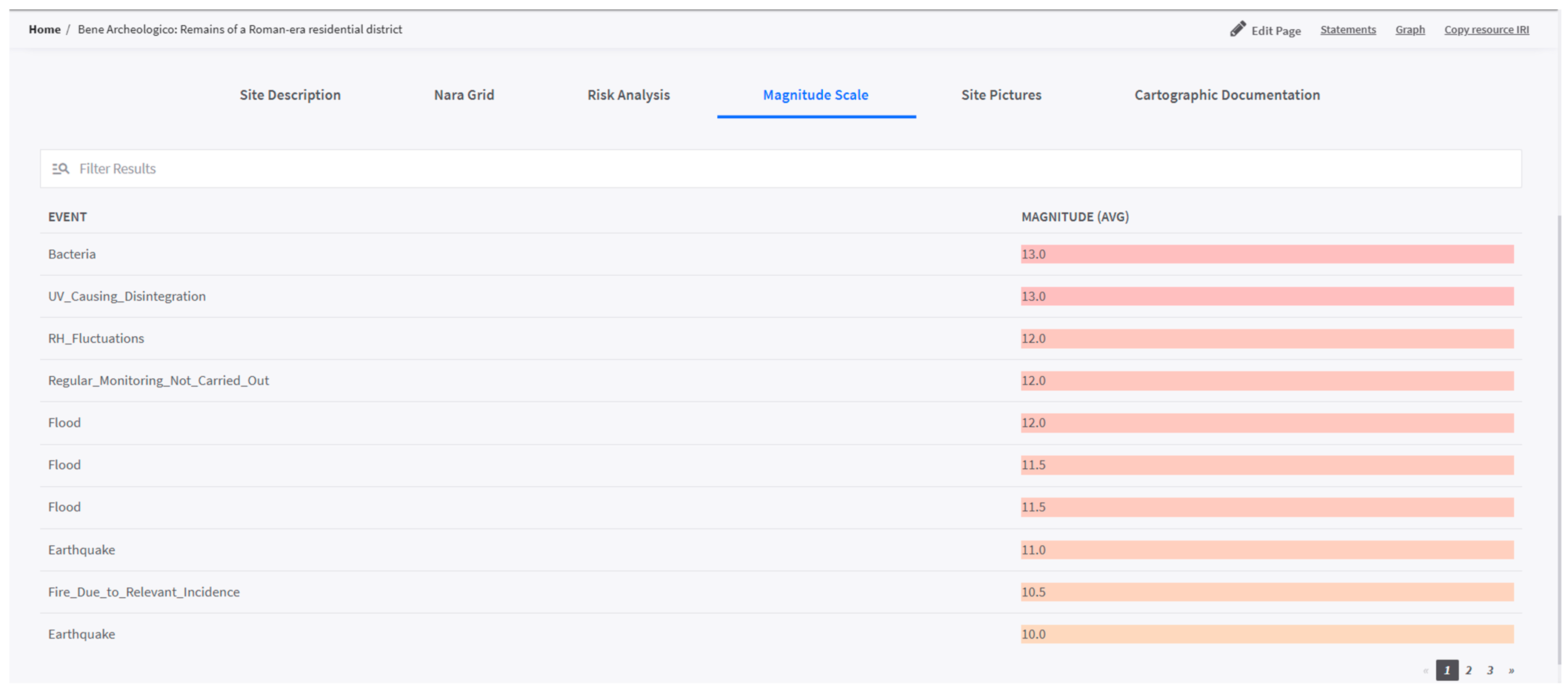Viewport: 1568px width, 692px height.
Task: Click into the Filter Results field
Action: tap(781, 169)
